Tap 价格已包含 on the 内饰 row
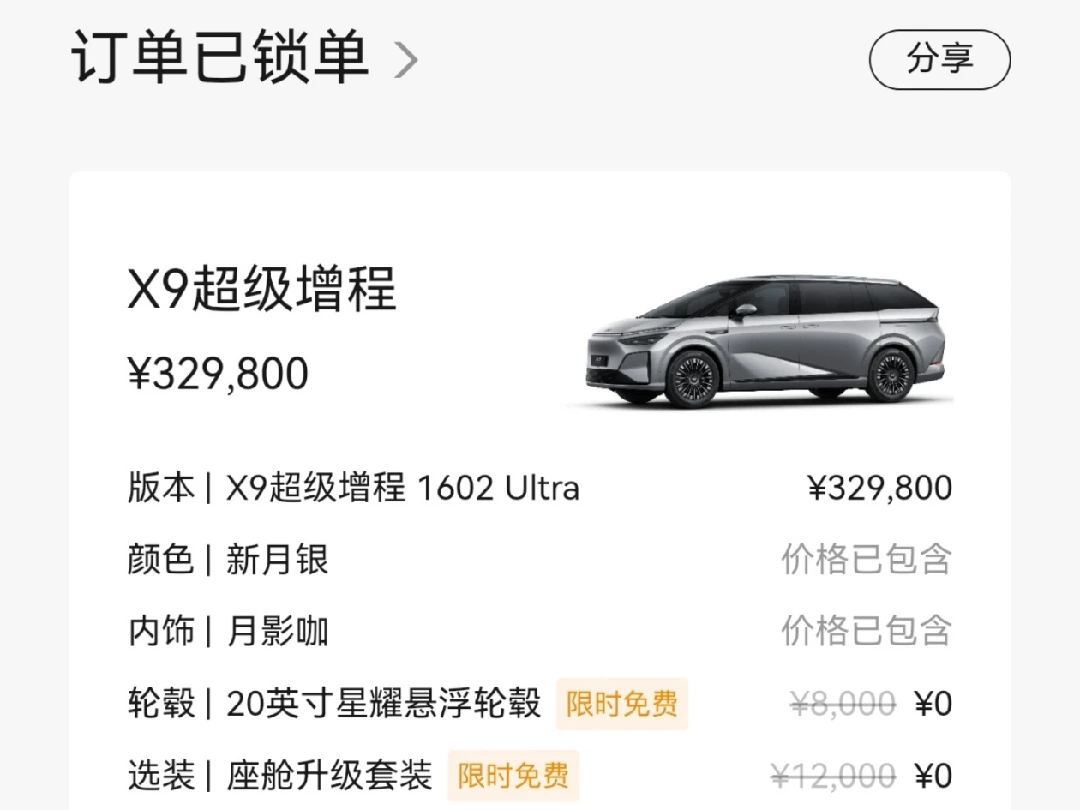This screenshot has width=1080, height=810. pyautogui.click(x=866, y=632)
